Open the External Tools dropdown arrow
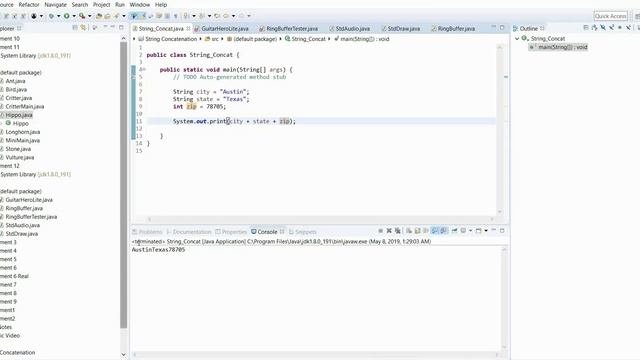 pyautogui.click(x=89, y=16)
